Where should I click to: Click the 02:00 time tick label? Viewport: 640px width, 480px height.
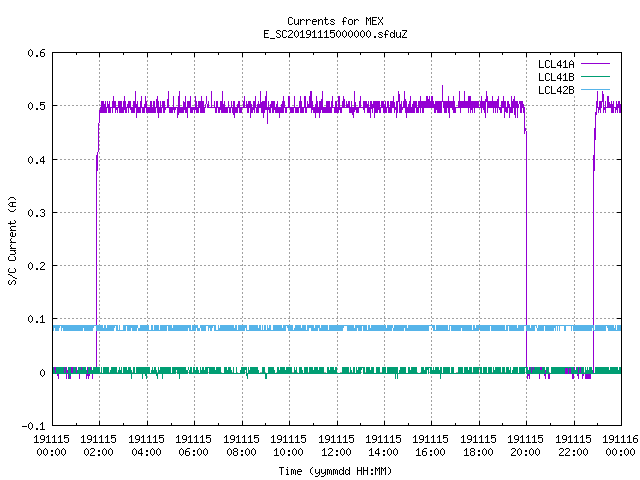click(98, 452)
